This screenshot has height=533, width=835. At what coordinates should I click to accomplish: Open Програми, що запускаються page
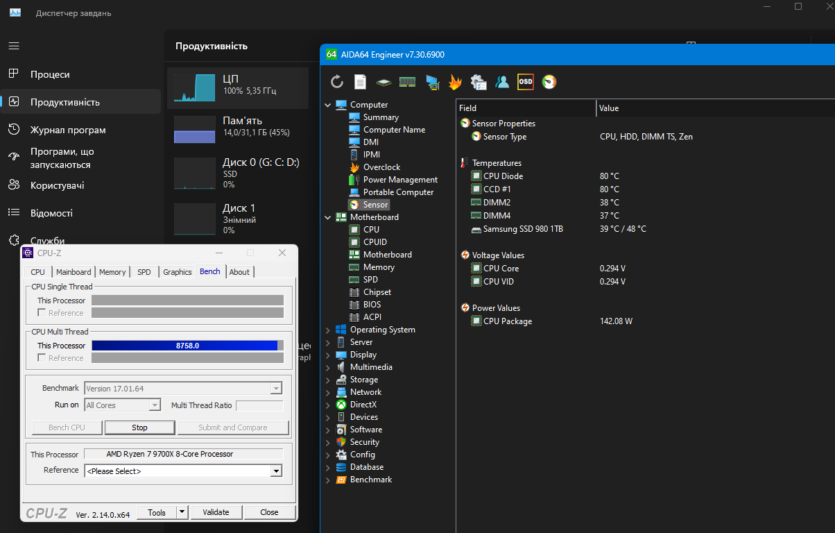tap(81, 158)
